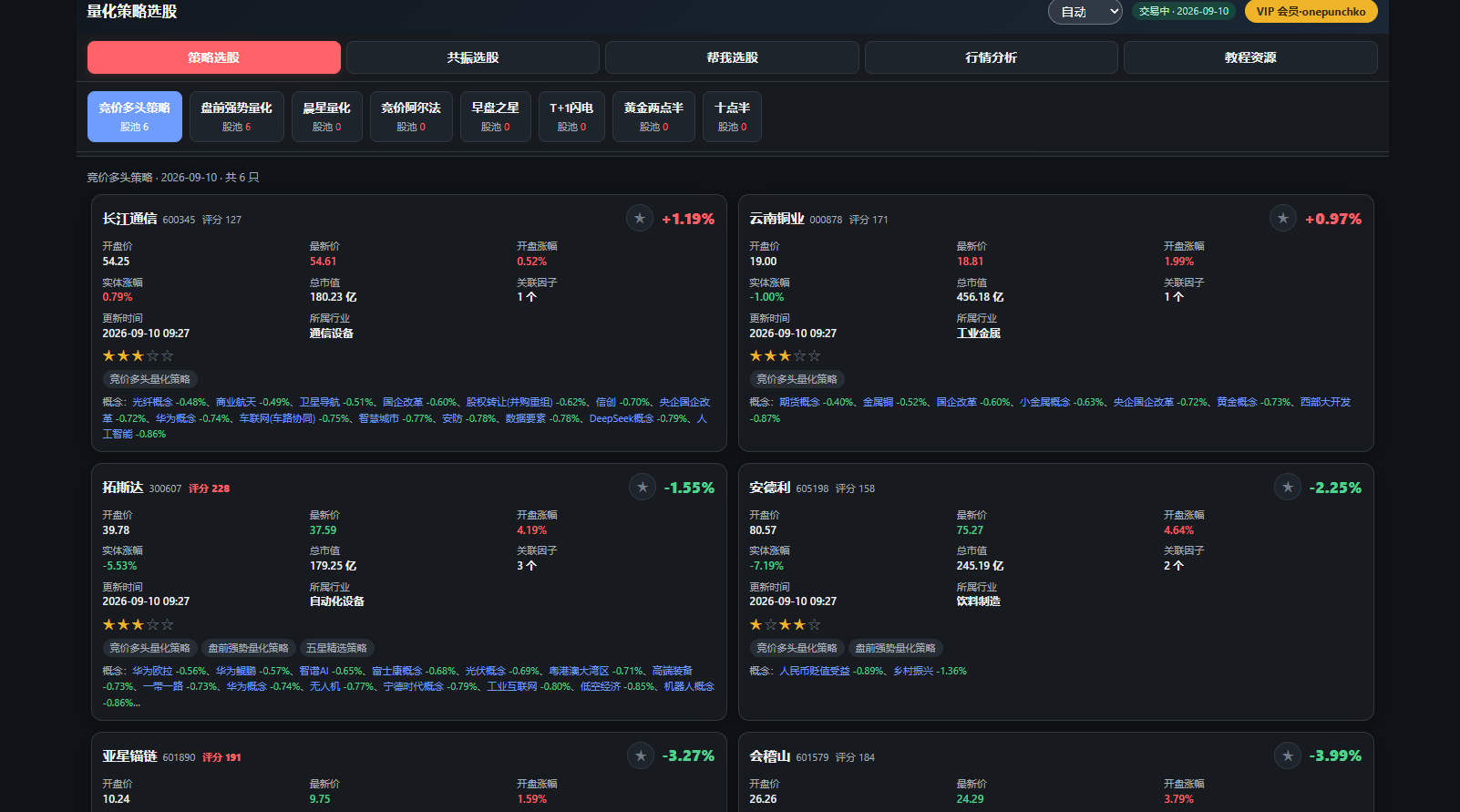
Task: Select 晨星量化 strategy
Action: pos(327,117)
